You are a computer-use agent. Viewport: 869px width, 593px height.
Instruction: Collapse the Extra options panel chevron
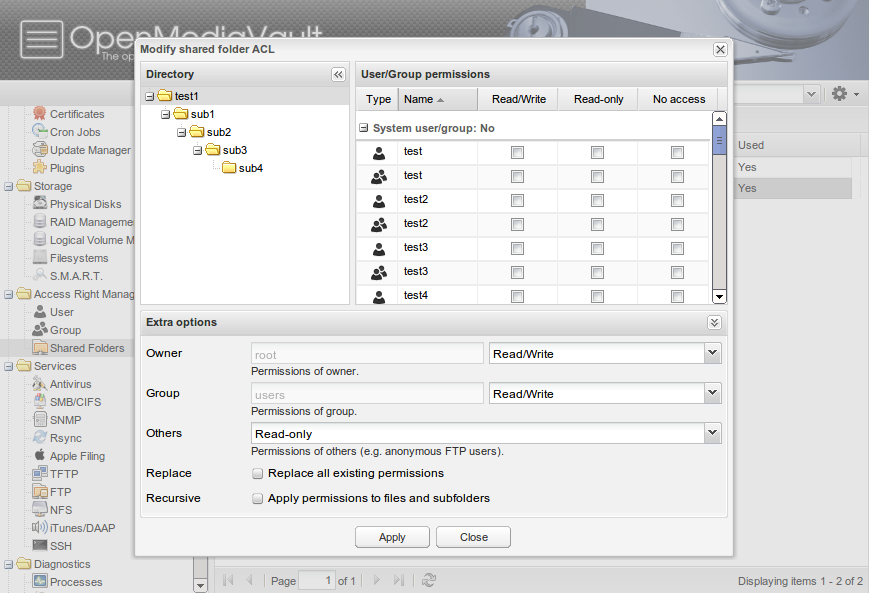[x=714, y=322]
